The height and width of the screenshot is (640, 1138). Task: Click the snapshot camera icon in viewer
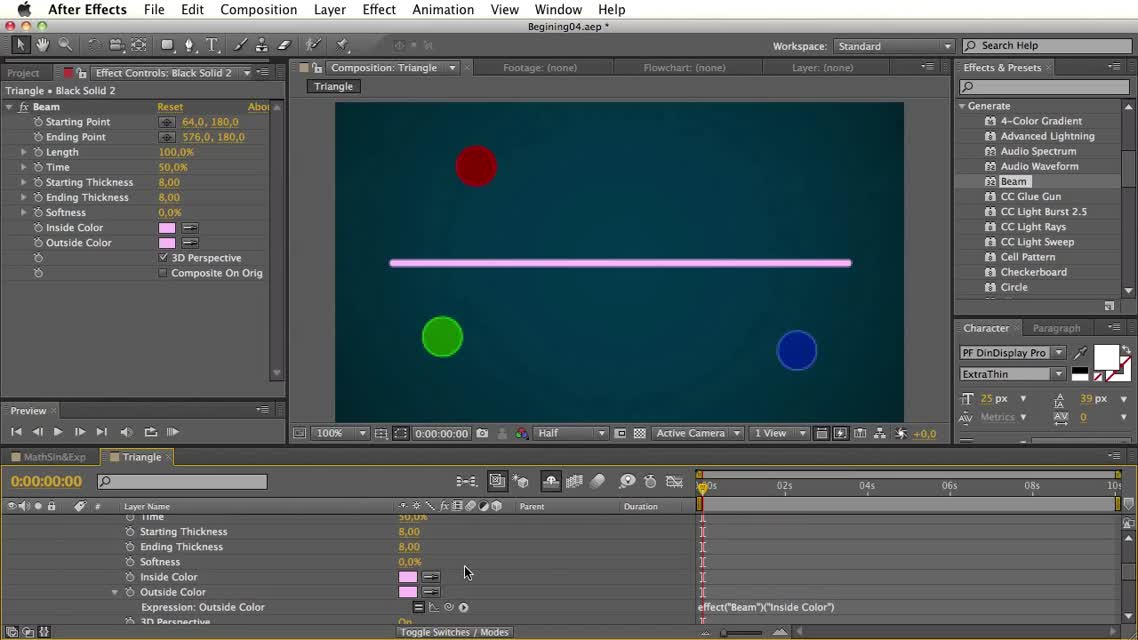click(482, 433)
